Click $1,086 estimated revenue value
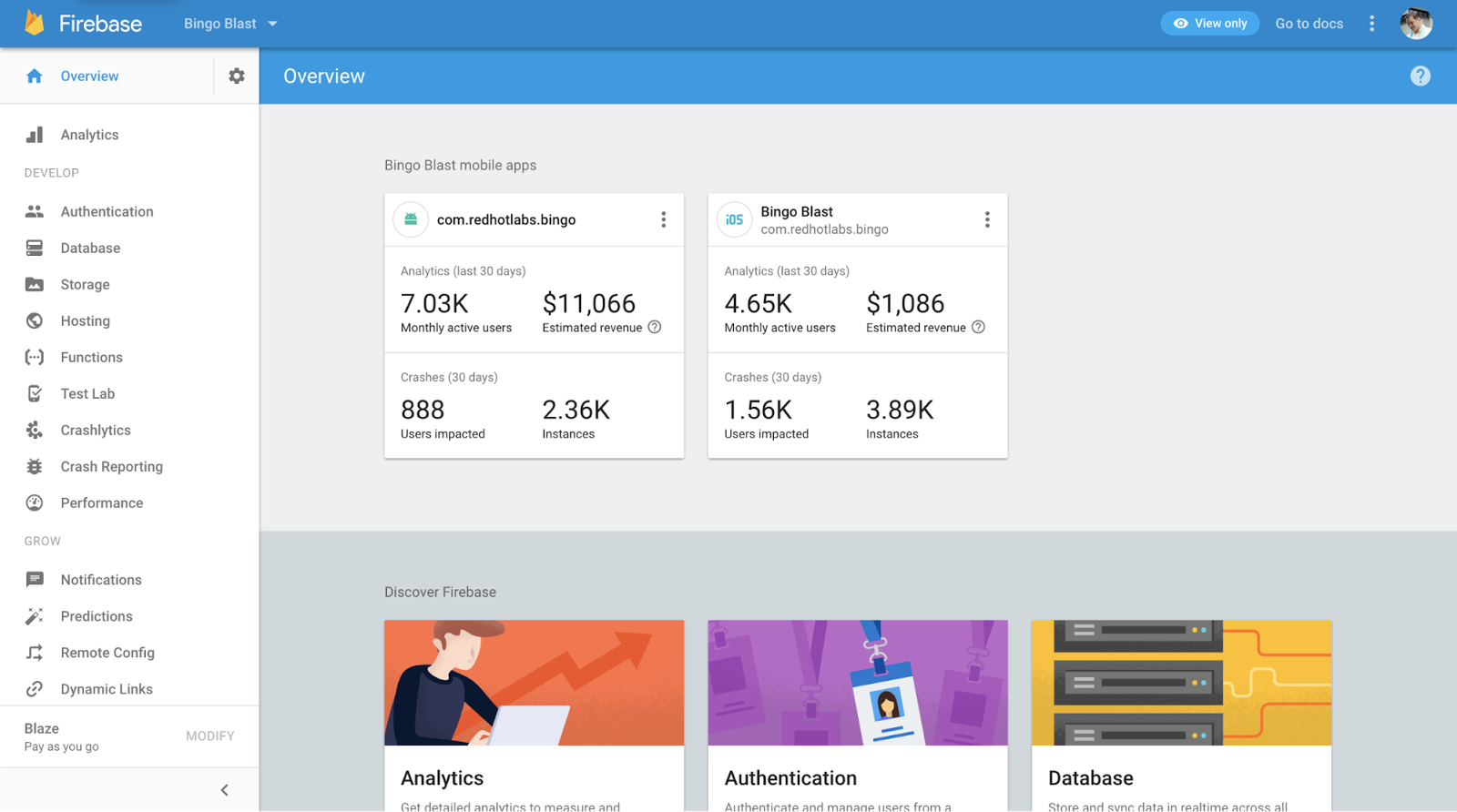Viewport: 1457px width, 812px height. point(905,303)
